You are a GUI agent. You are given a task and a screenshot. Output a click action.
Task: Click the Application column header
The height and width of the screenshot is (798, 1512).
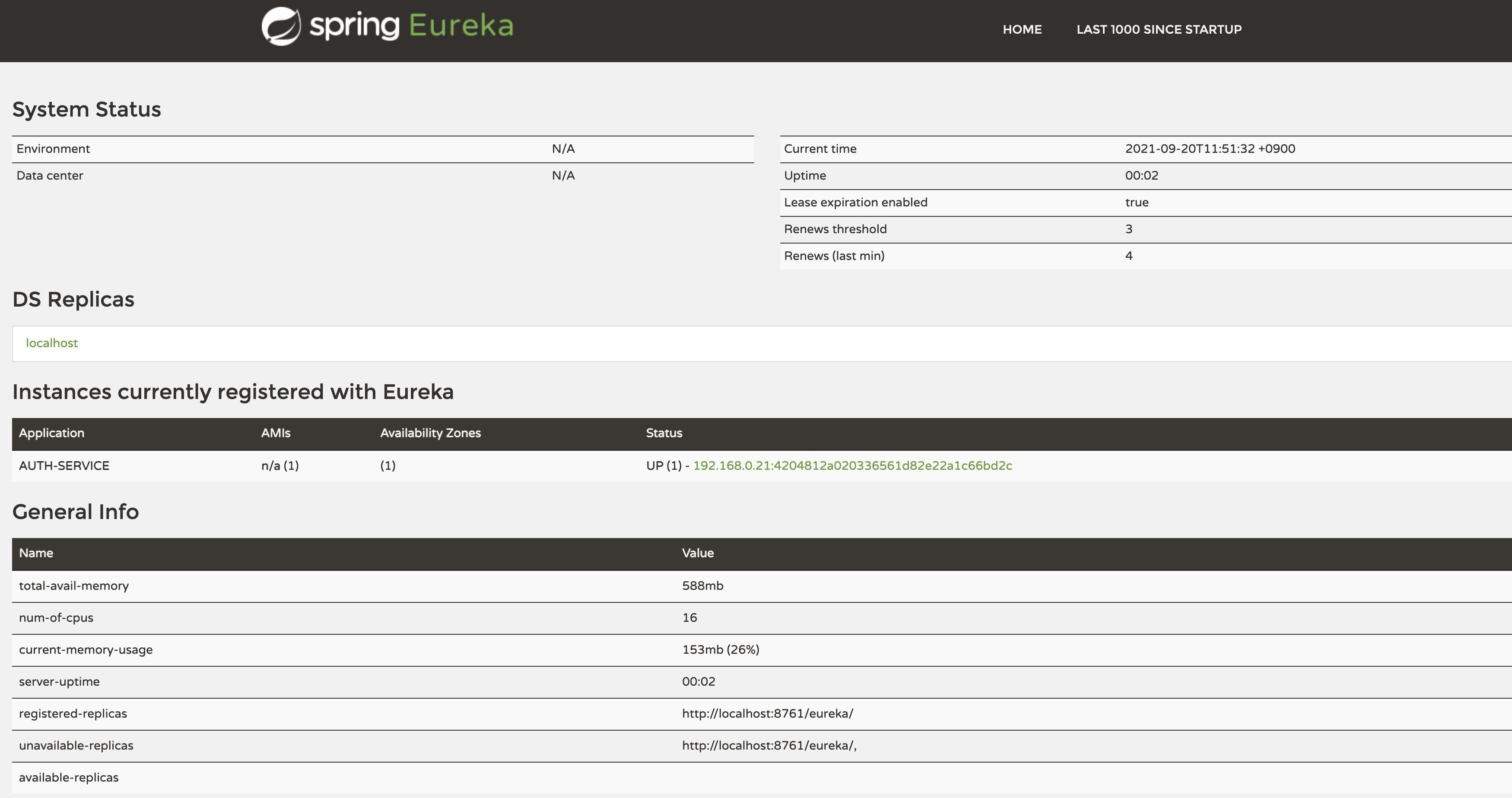click(52, 433)
